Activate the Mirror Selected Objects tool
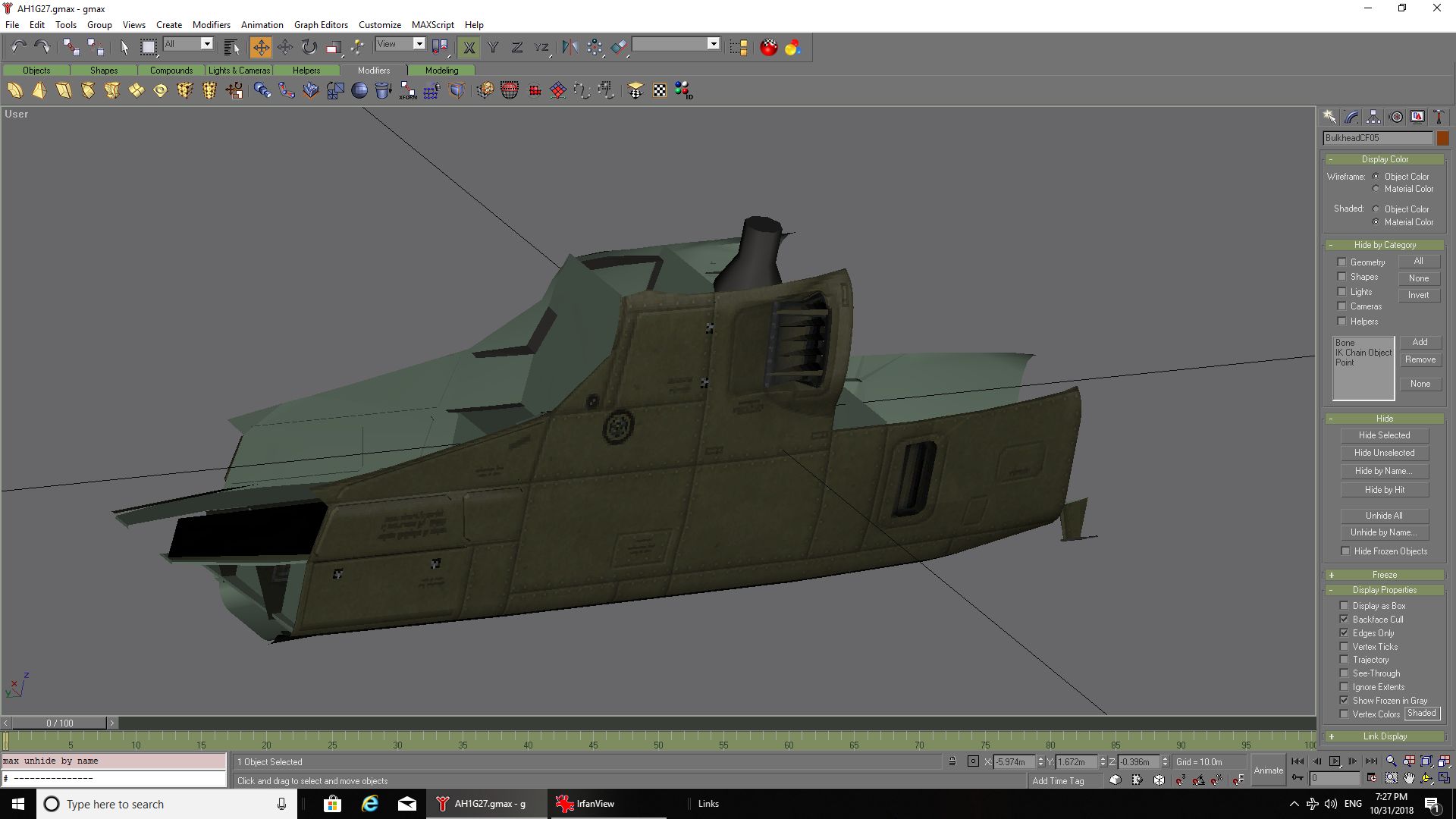This screenshot has width=1456, height=819. [x=570, y=48]
